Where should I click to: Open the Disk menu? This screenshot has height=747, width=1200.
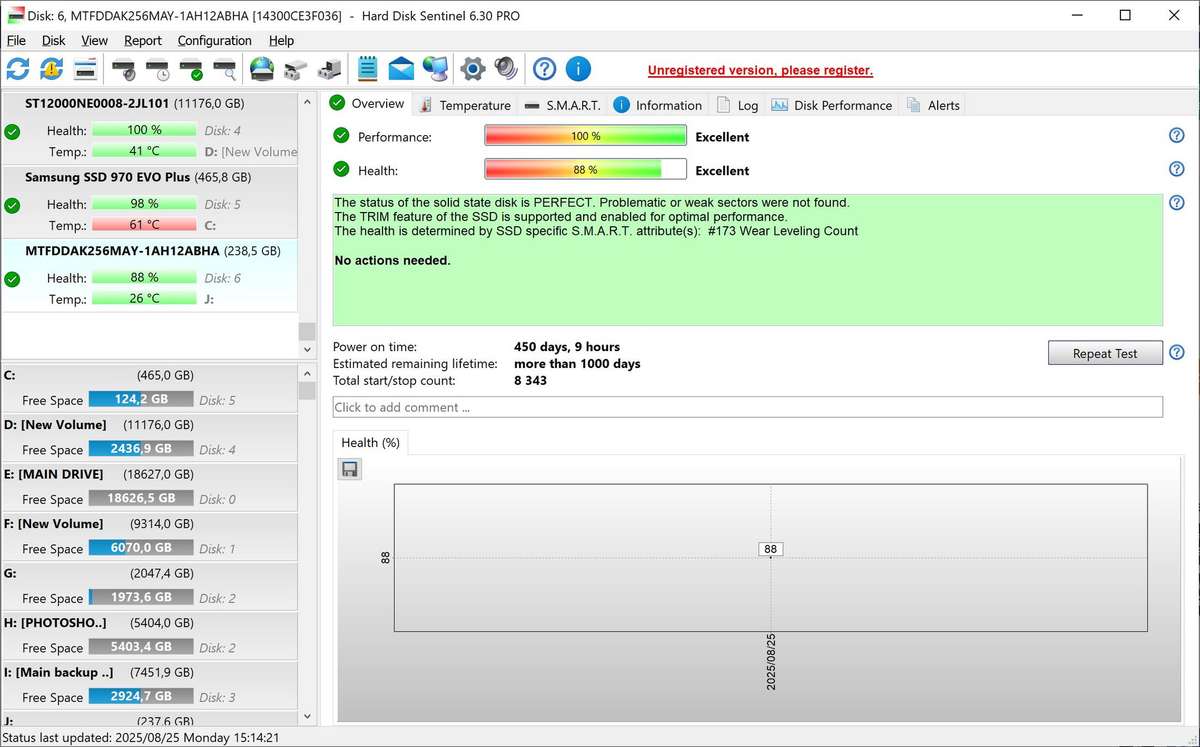coord(54,40)
